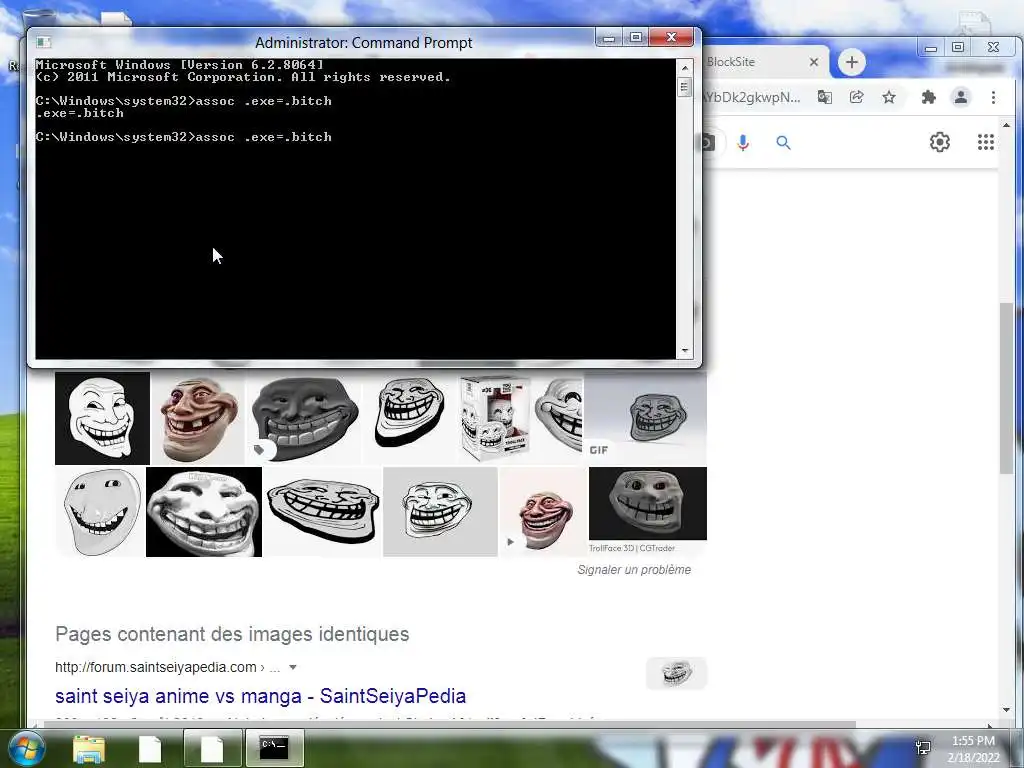Image resolution: width=1024 pixels, height=768 pixels.
Task: Click the Chrome page scroll down arrow
Action: tap(1006, 710)
